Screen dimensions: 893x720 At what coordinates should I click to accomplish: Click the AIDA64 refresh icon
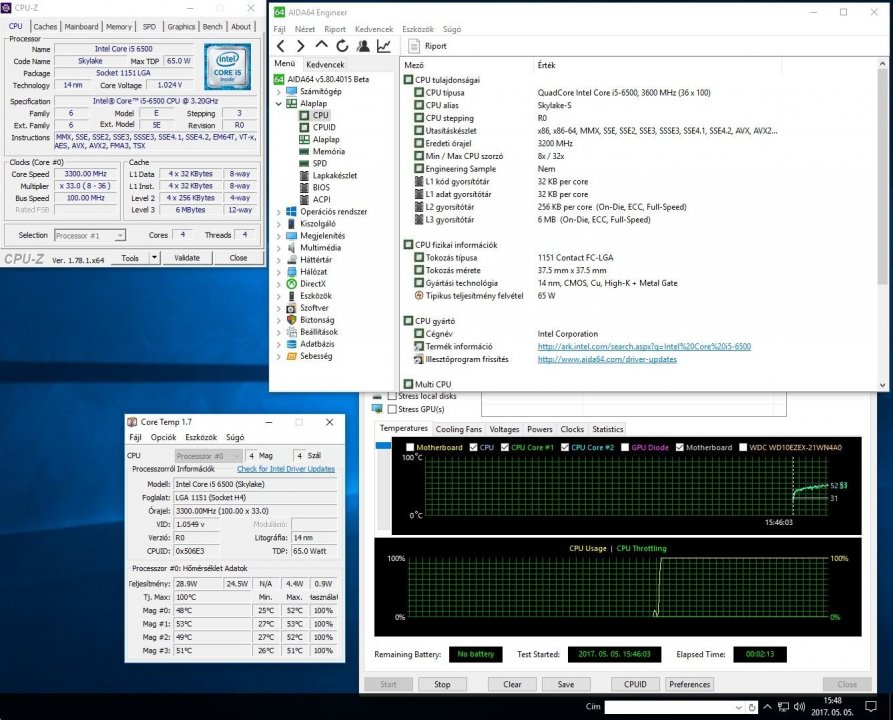(342, 46)
